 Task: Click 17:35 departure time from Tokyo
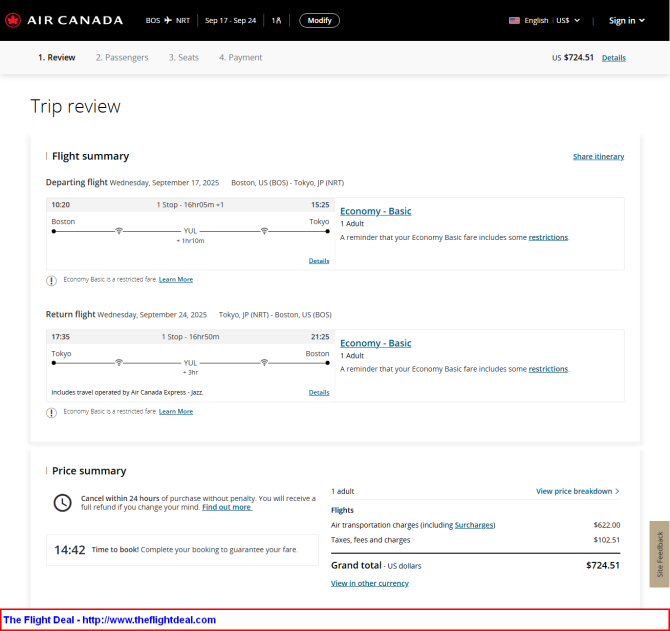(x=60, y=337)
